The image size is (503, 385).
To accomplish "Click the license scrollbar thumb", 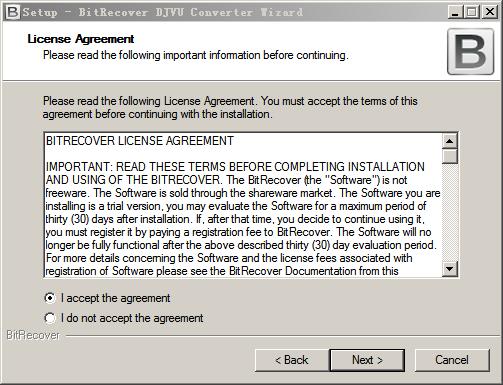I will tap(450, 156).
